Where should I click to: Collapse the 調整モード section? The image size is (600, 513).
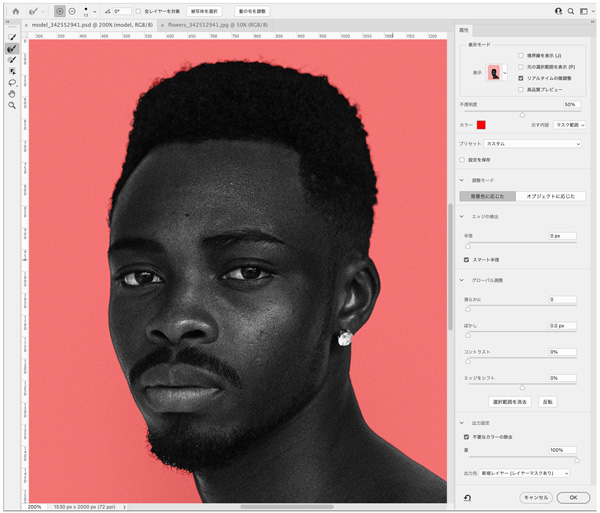(462, 180)
